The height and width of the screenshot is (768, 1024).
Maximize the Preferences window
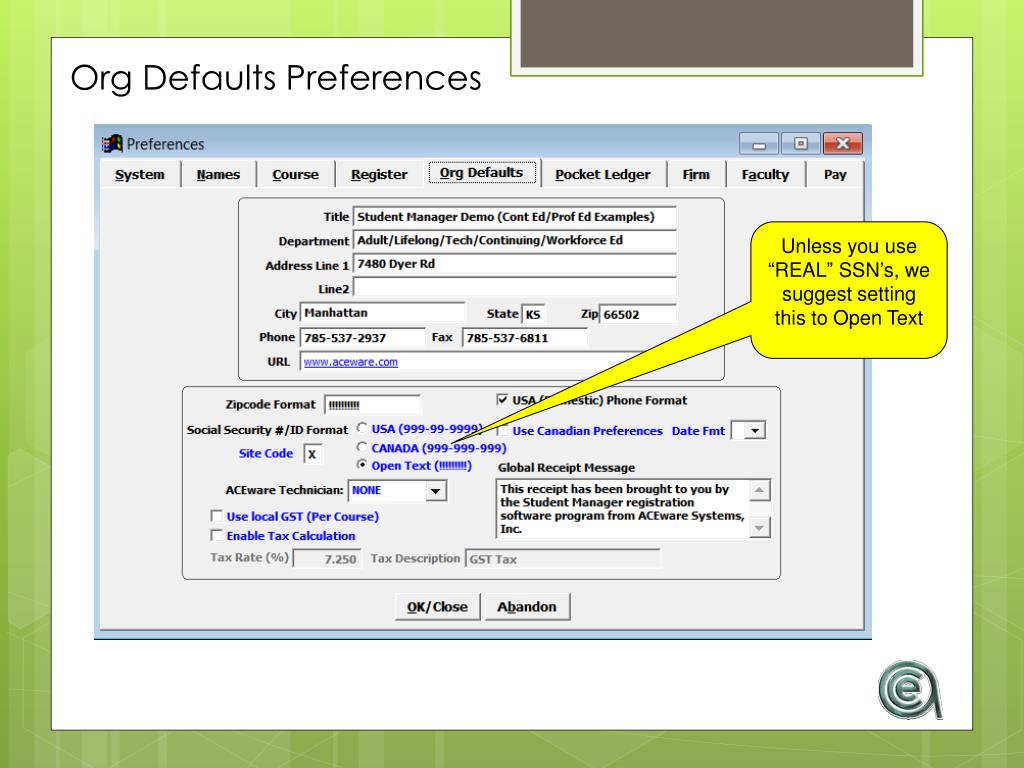[801, 144]
